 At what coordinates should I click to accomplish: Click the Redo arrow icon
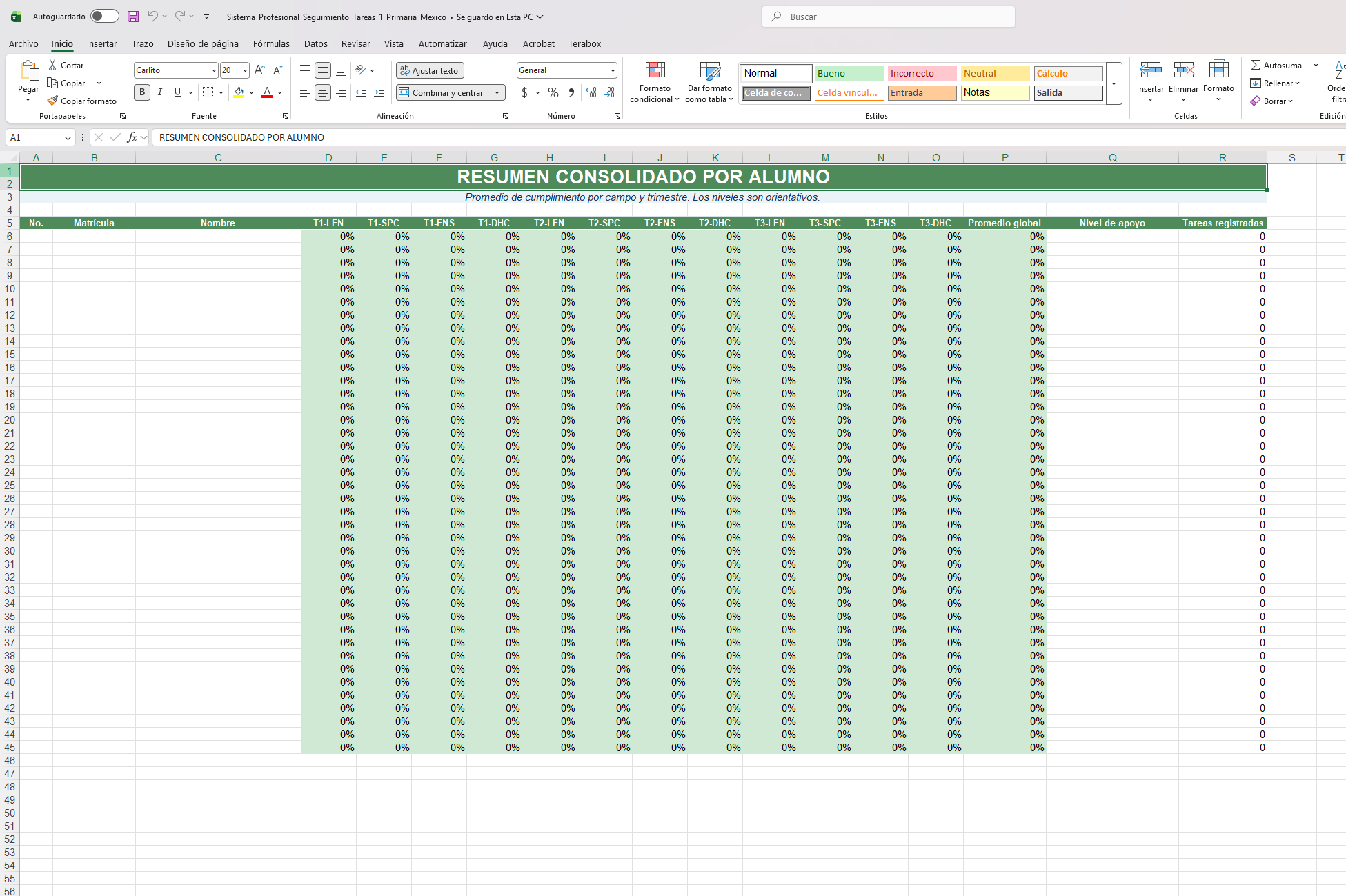(x=179, y=16)
